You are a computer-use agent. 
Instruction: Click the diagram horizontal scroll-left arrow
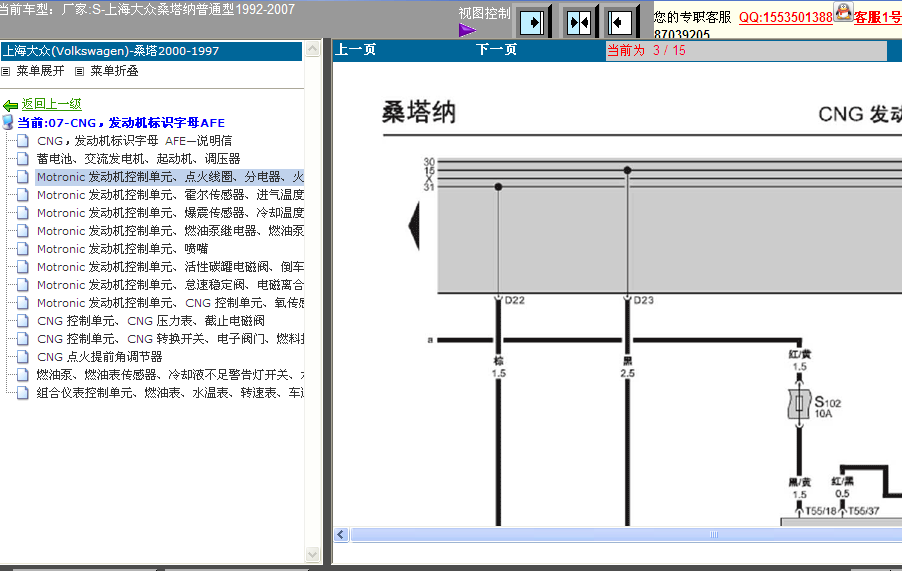click(x=341, y=535)
